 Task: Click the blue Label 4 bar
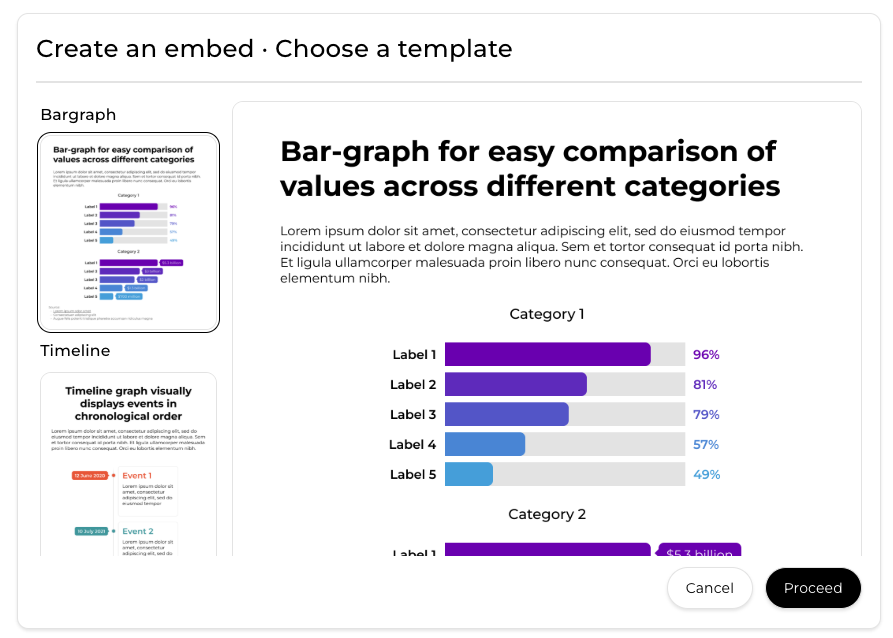485,444
